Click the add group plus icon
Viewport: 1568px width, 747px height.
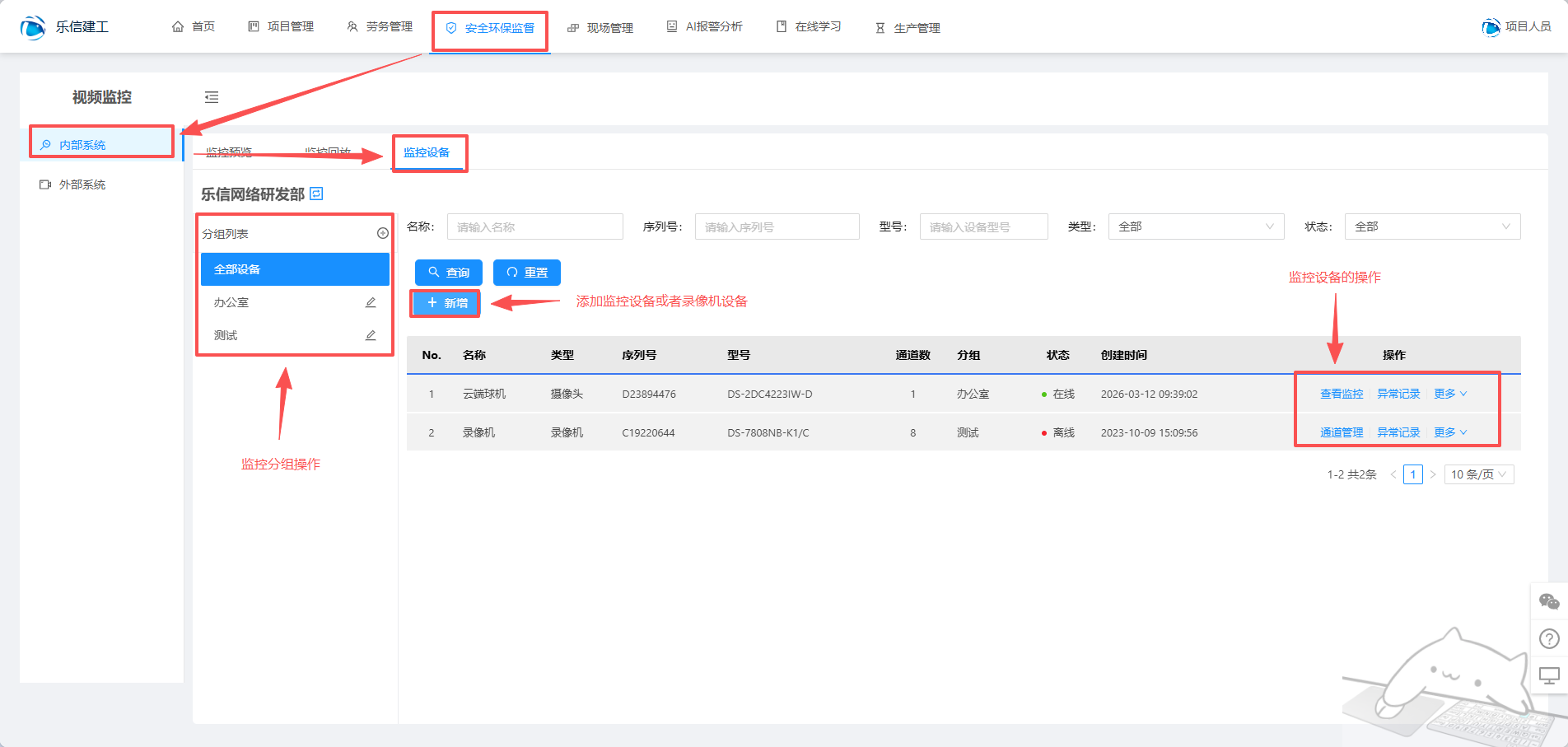(382, 233)
